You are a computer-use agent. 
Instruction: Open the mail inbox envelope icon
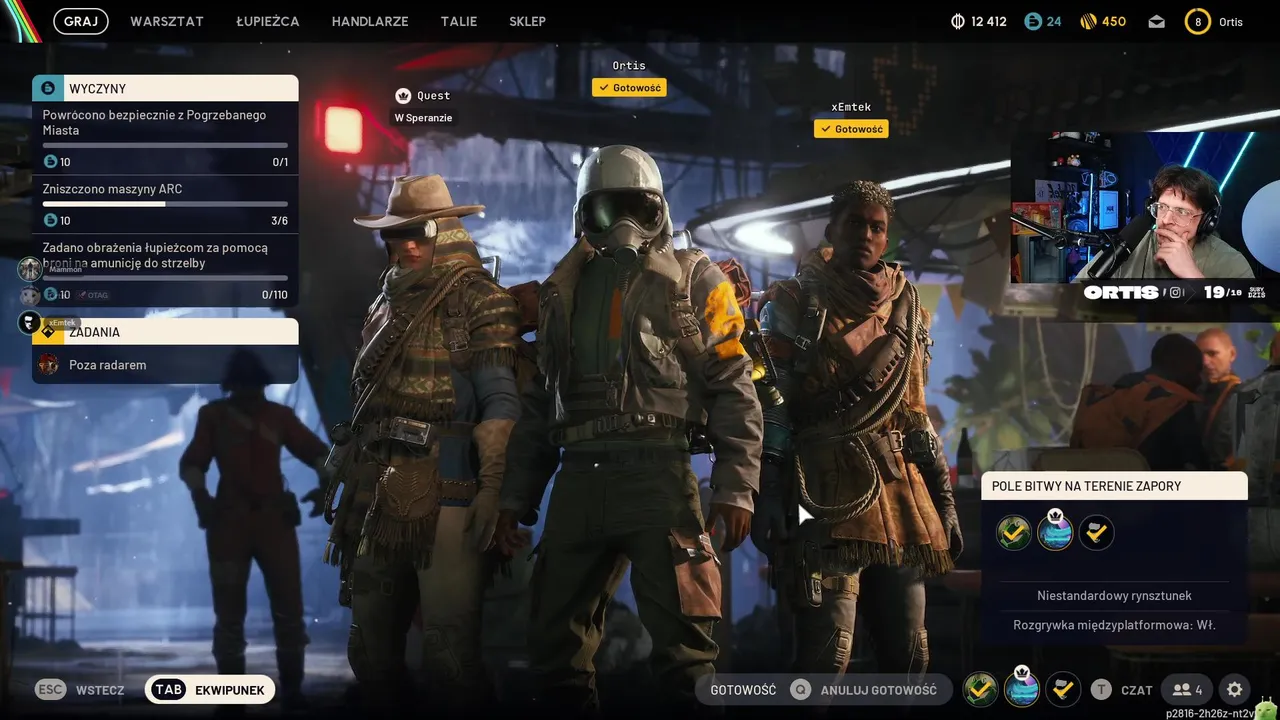click(x=1157, y=22)
